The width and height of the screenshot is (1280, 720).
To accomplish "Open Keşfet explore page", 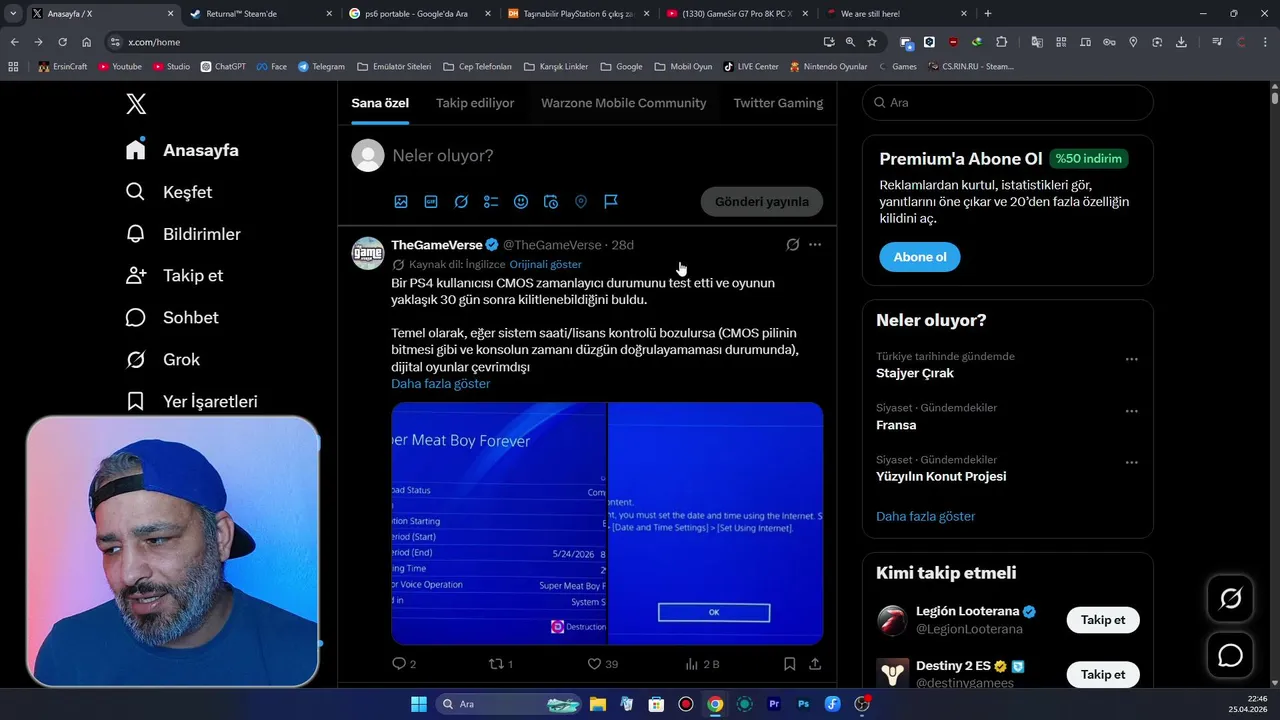I will [169, 192].
